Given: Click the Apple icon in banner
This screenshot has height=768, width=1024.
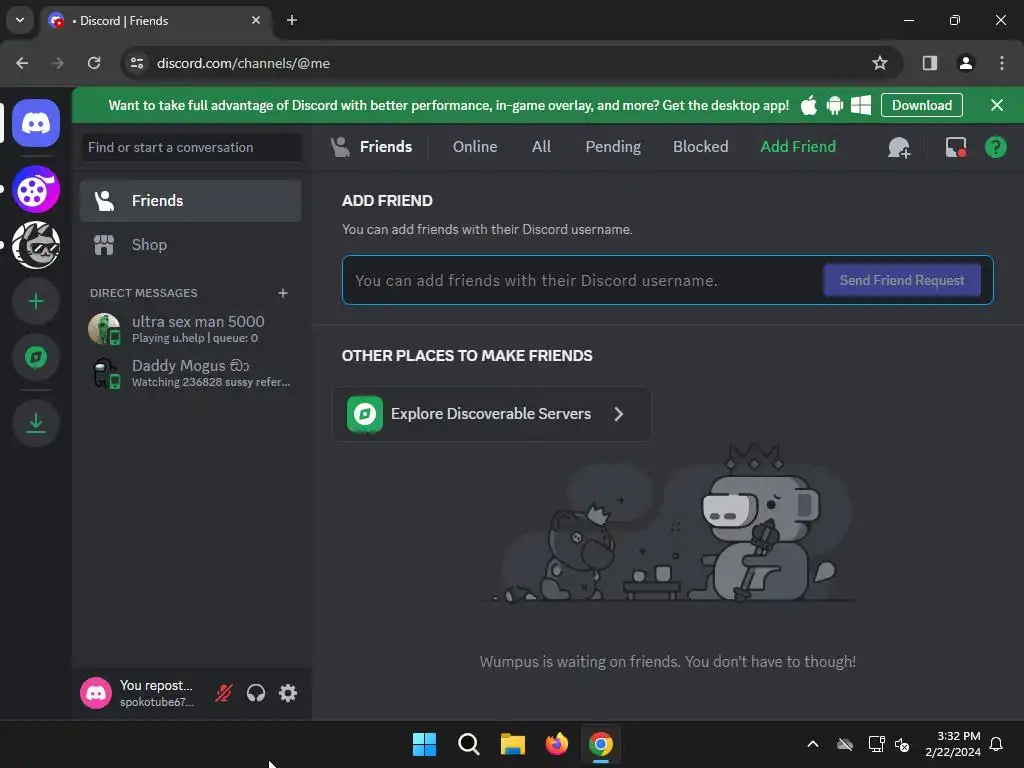Looking at the screenshot, I should coord(808,105).
